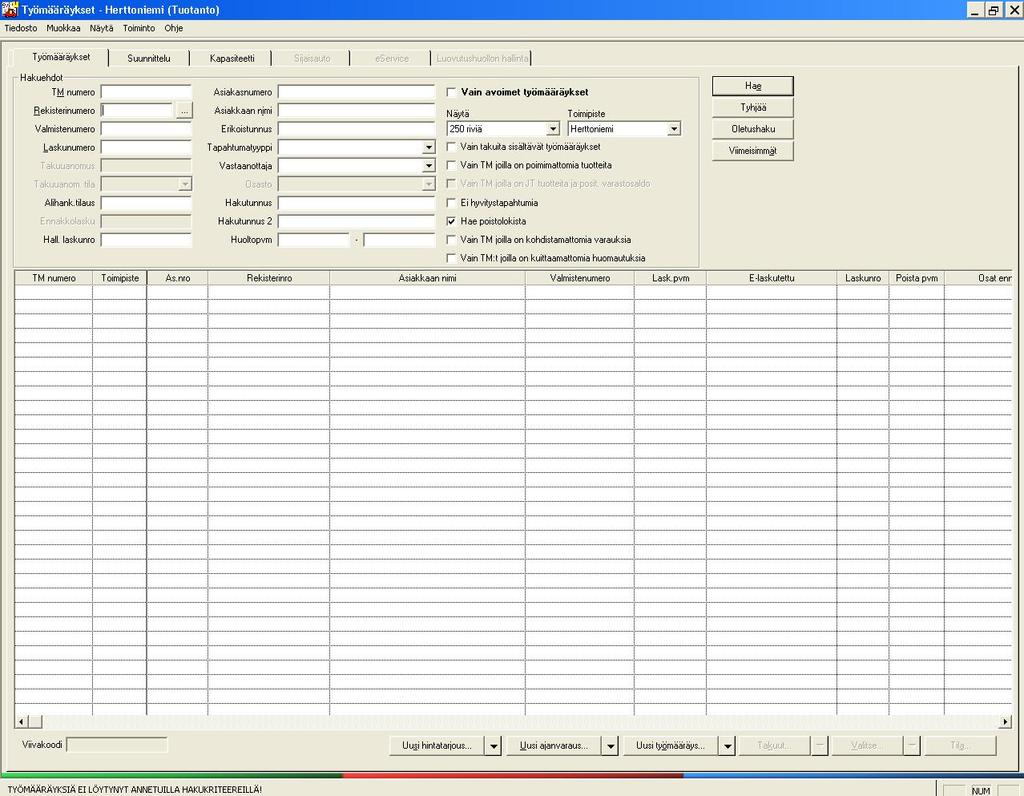The image size is (1024, 796).
Task: Enable Vain avoimet työmääräykset checkbox
Action: 451,92
